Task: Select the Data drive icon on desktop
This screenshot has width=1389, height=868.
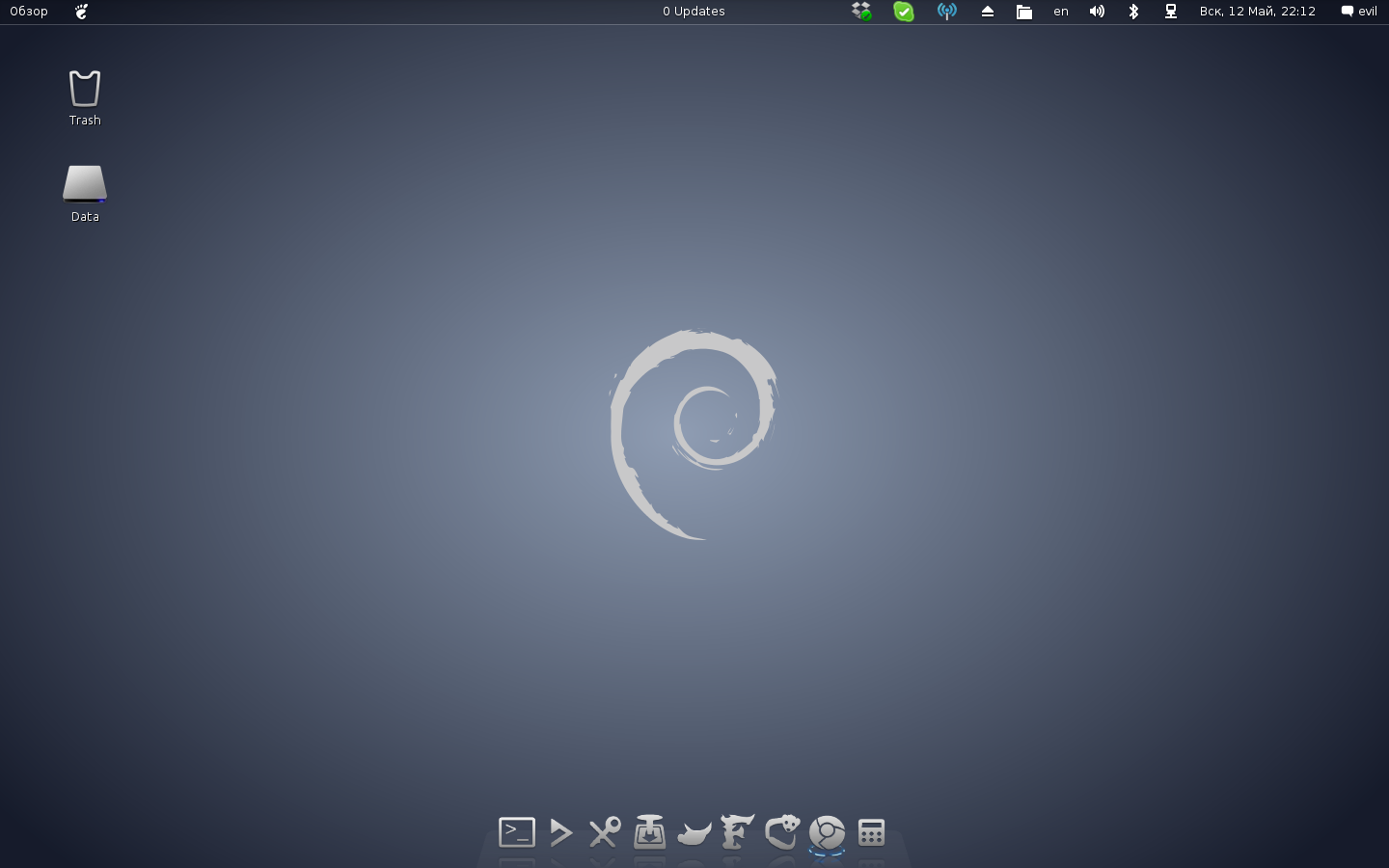Action: pos(85,194)
